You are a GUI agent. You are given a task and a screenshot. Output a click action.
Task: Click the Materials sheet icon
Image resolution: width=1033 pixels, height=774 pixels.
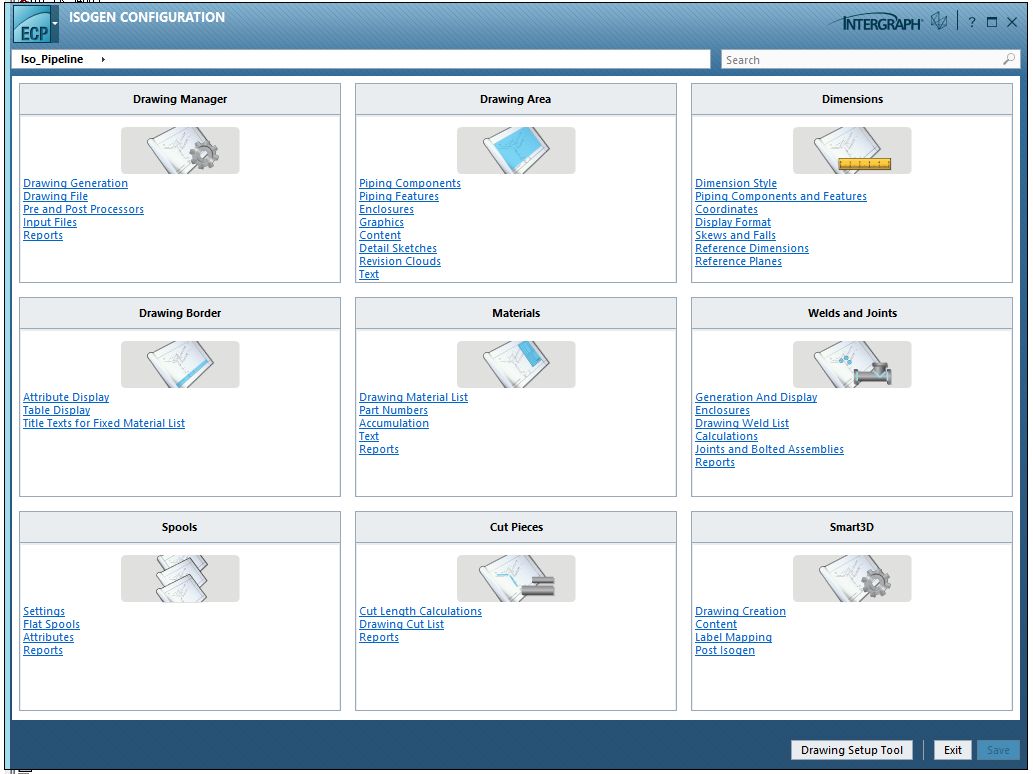point(516,364)
